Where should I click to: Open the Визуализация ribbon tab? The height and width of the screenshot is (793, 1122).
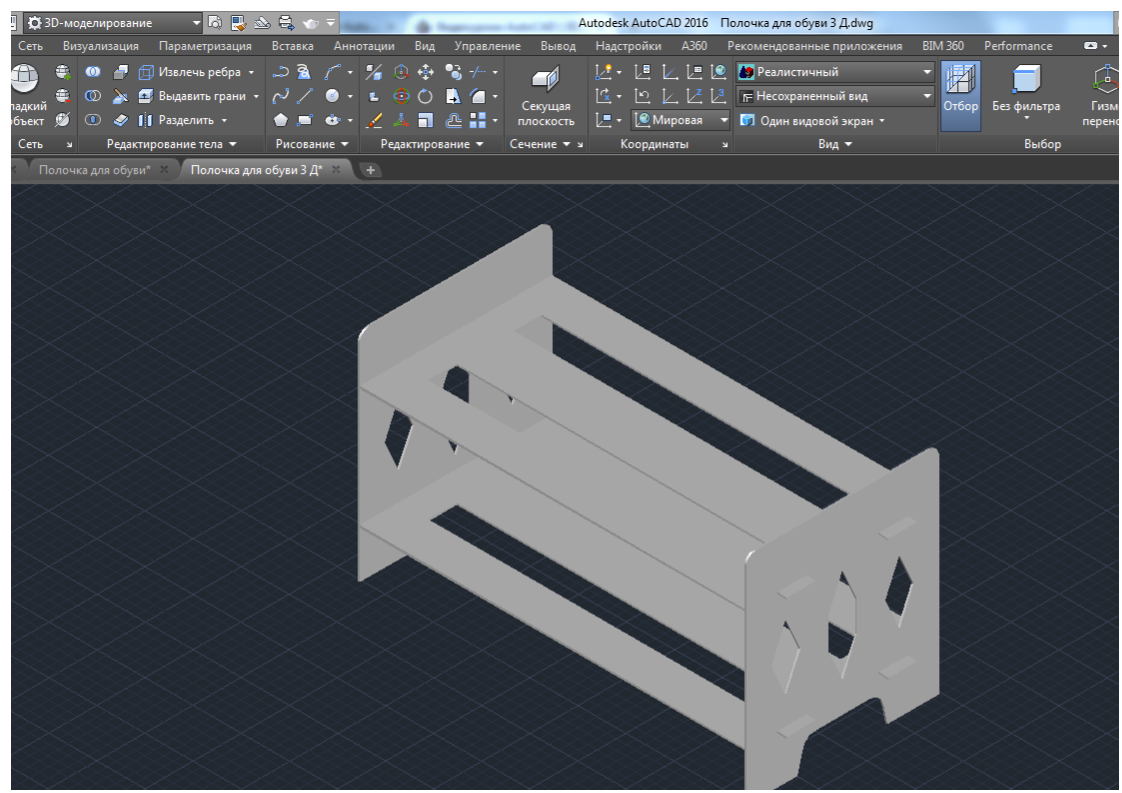point(101,46)
